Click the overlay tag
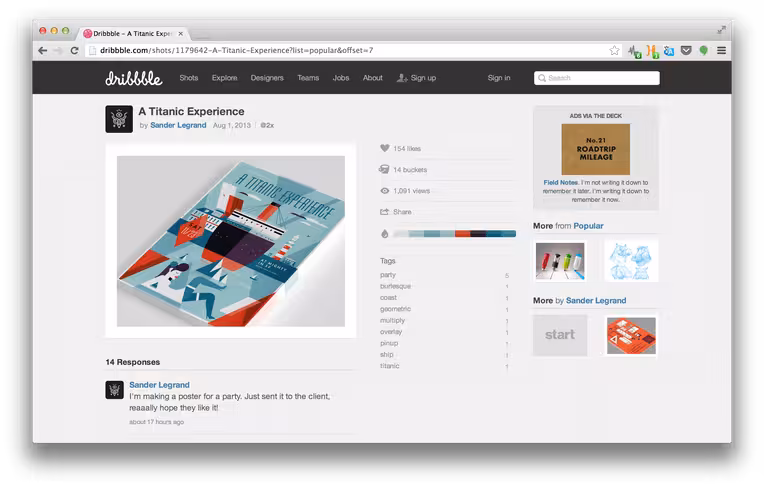Viewport: 764px width, 488px height. pos(391,332)
